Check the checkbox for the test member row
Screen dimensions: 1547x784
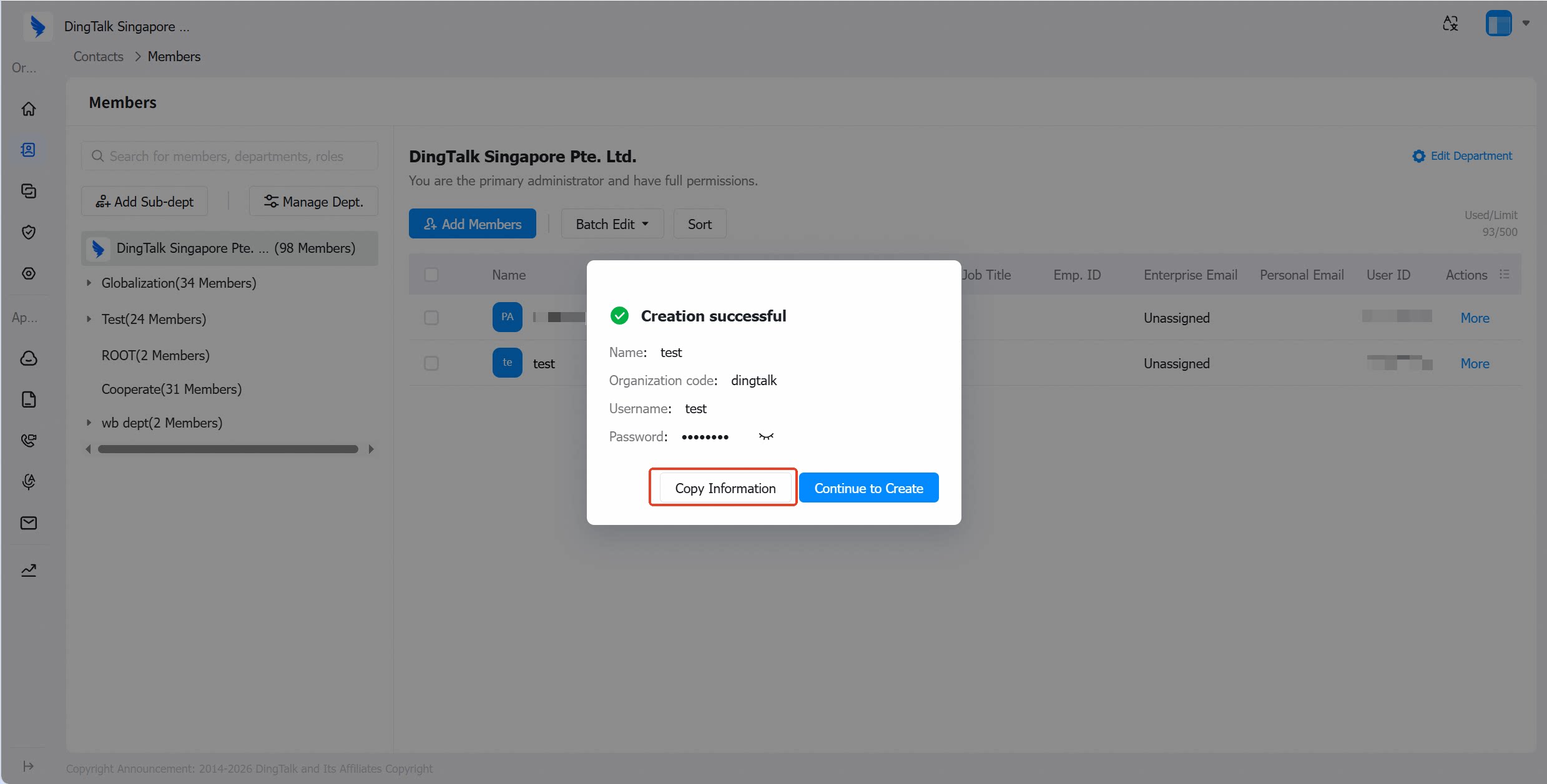tap(431, 363)
